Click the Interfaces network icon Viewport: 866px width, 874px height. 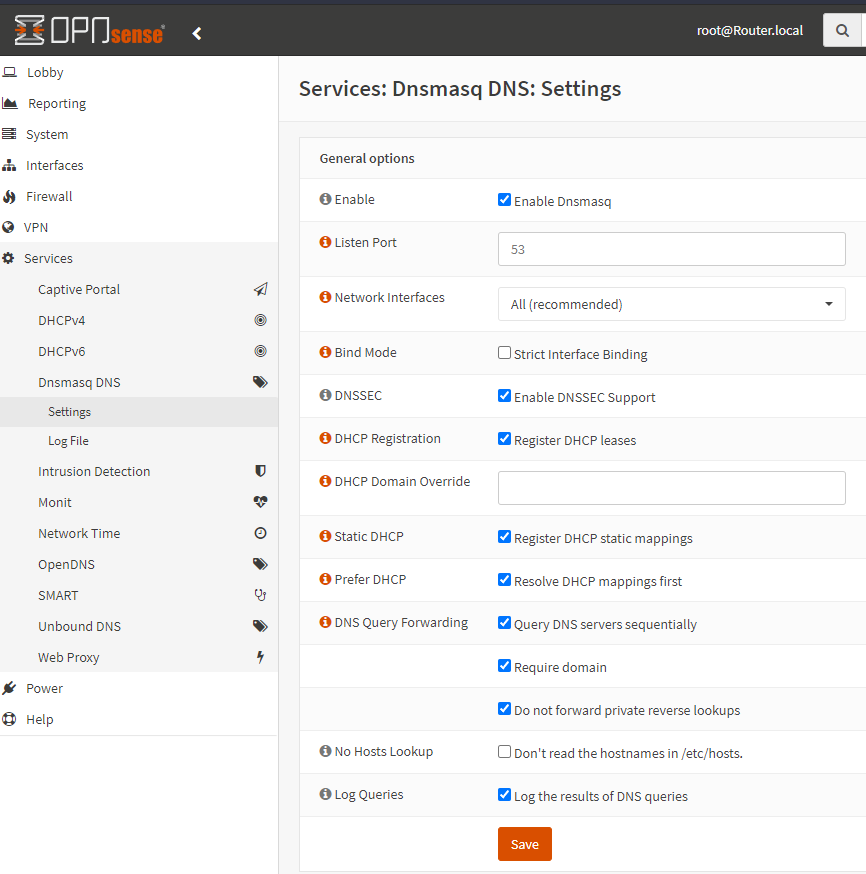tap(9, 165)
